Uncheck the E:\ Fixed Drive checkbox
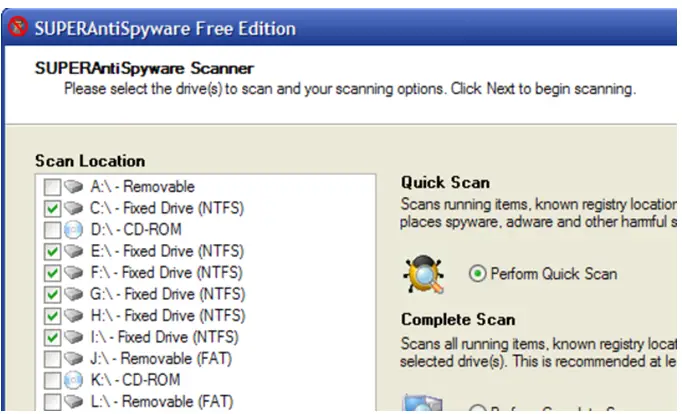The height and width of the screenshot is (414, 682). click(52, 251)
